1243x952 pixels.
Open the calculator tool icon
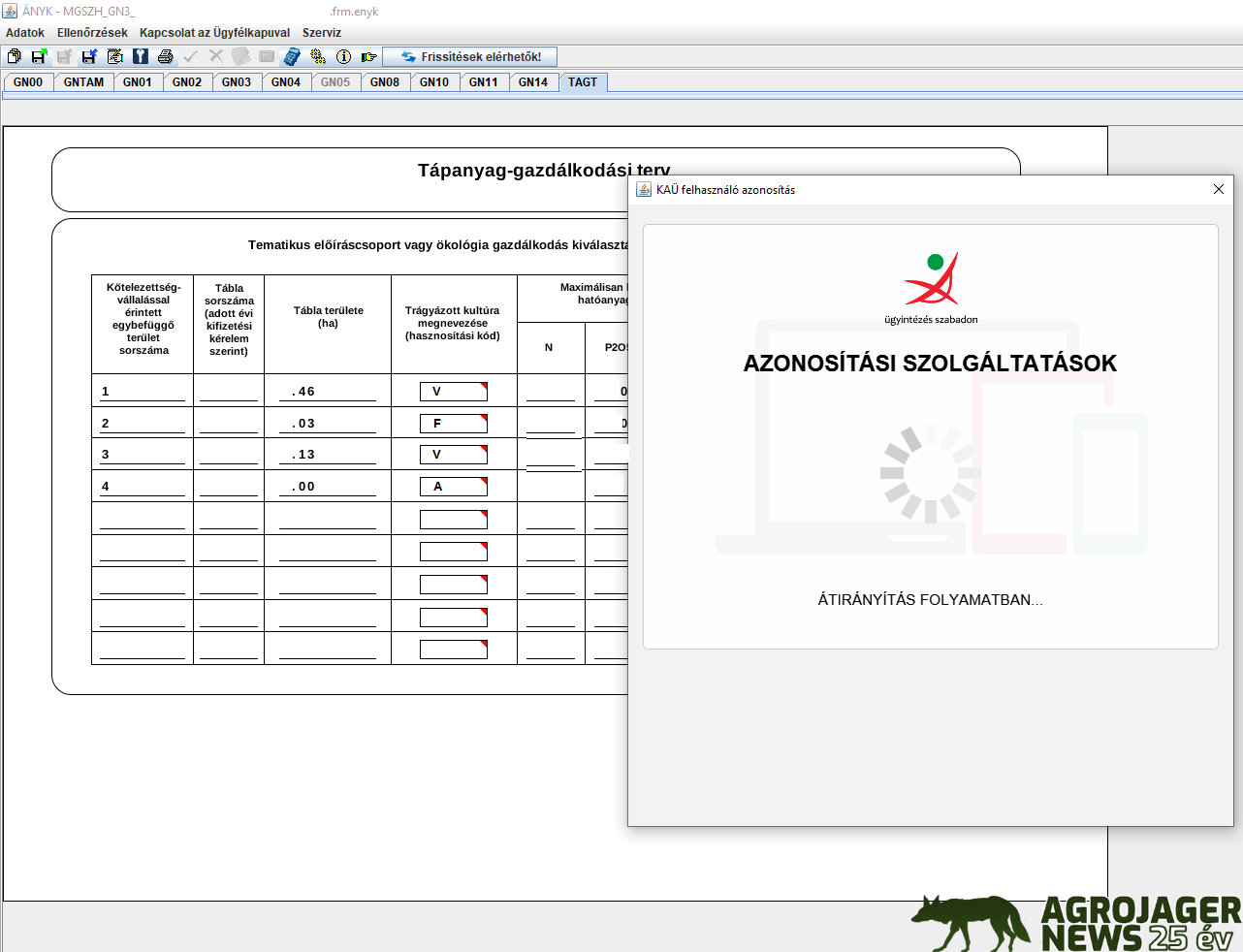292,57
